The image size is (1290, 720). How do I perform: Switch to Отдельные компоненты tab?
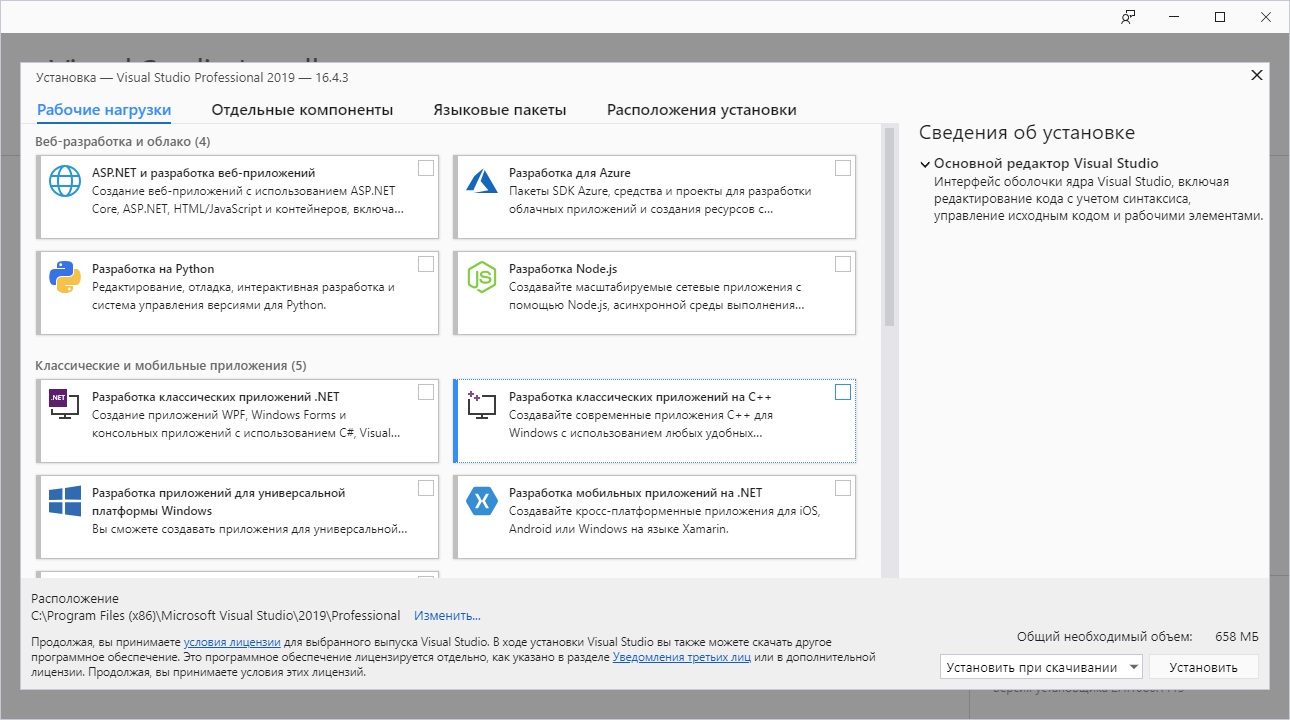point(302,110)
